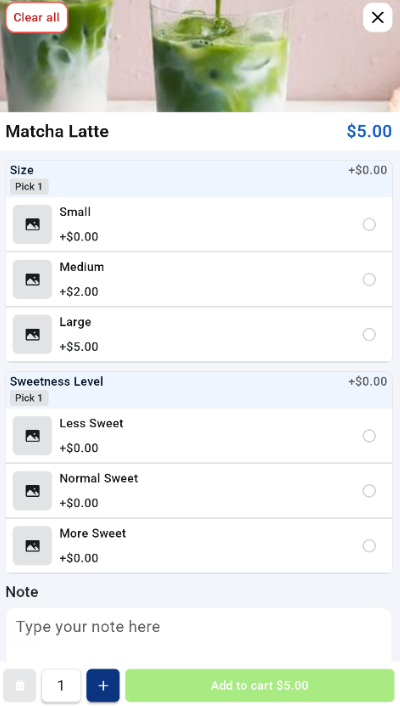400x708 pixels.
Task: Close the Matcha Latte dialog
Action: pyautogui.click(x=377, y=18)
